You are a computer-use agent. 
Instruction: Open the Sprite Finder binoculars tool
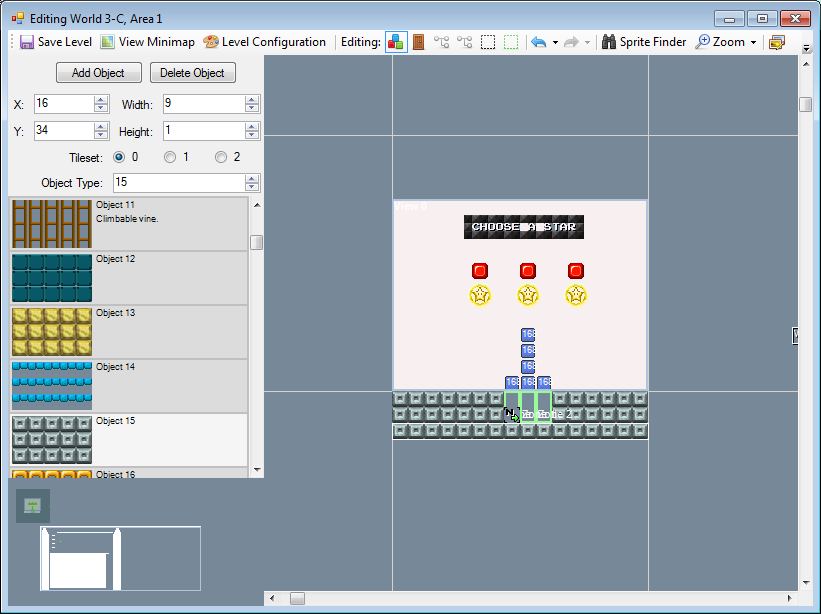[644, 42]
